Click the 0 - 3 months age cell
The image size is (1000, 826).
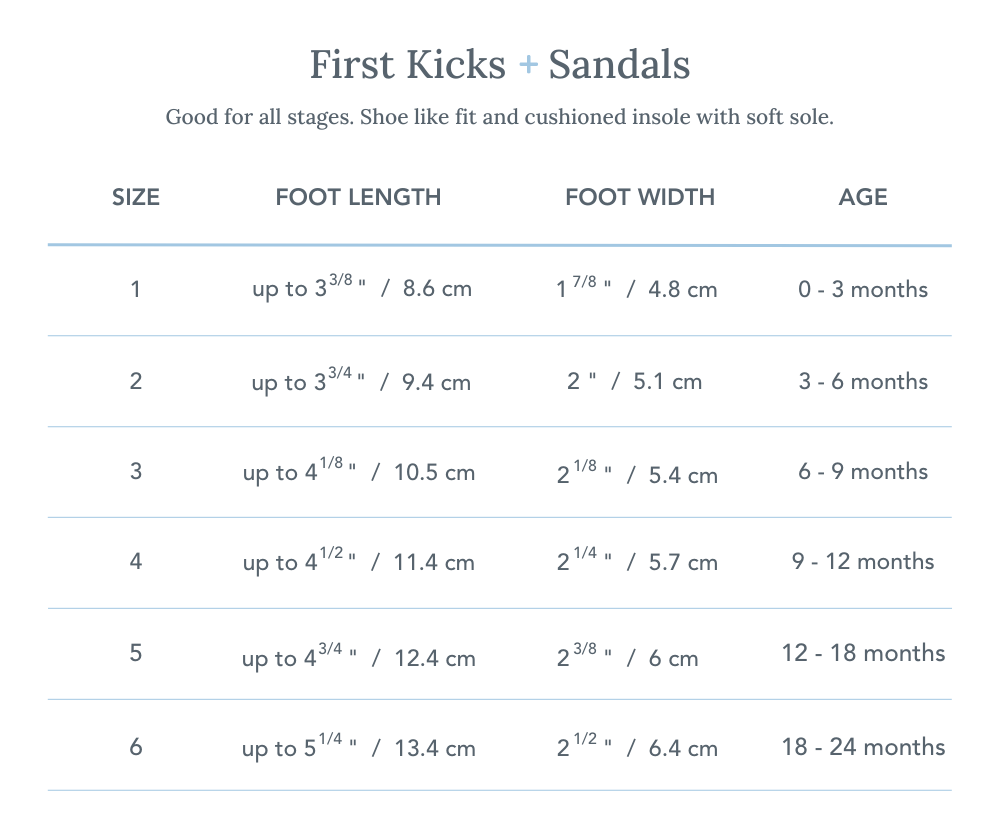(863, 290)
